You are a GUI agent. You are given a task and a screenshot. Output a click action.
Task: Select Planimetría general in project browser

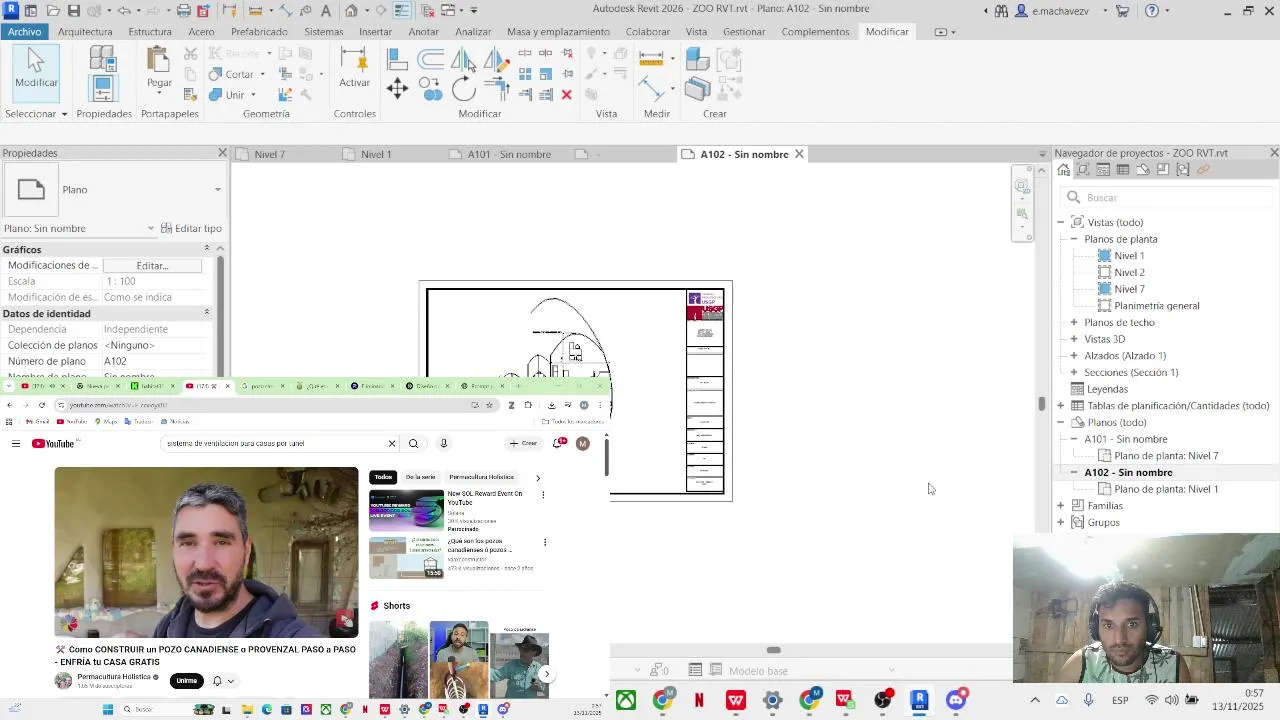[1156, 306]
